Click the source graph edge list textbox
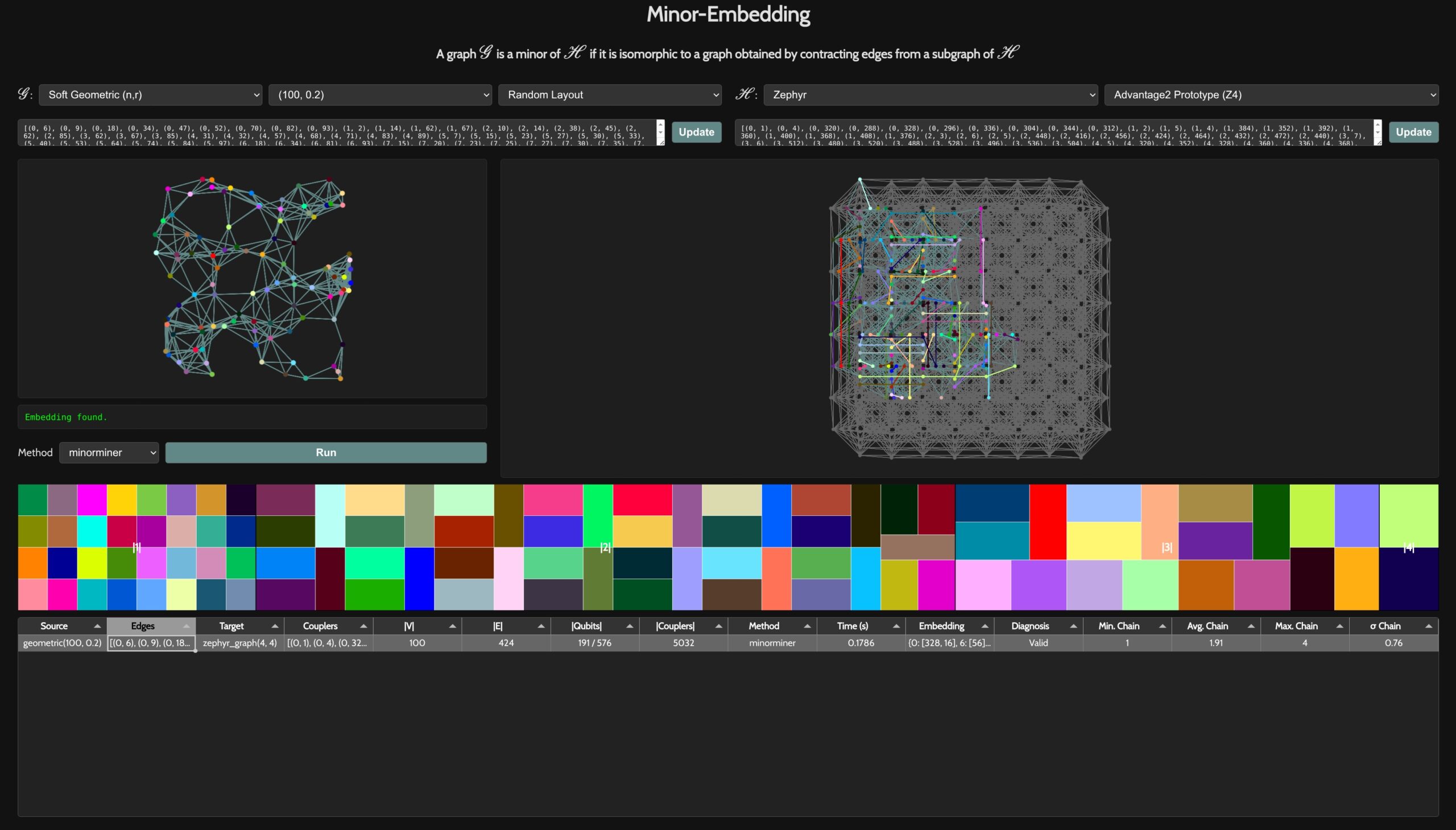 tap(341, 132)
